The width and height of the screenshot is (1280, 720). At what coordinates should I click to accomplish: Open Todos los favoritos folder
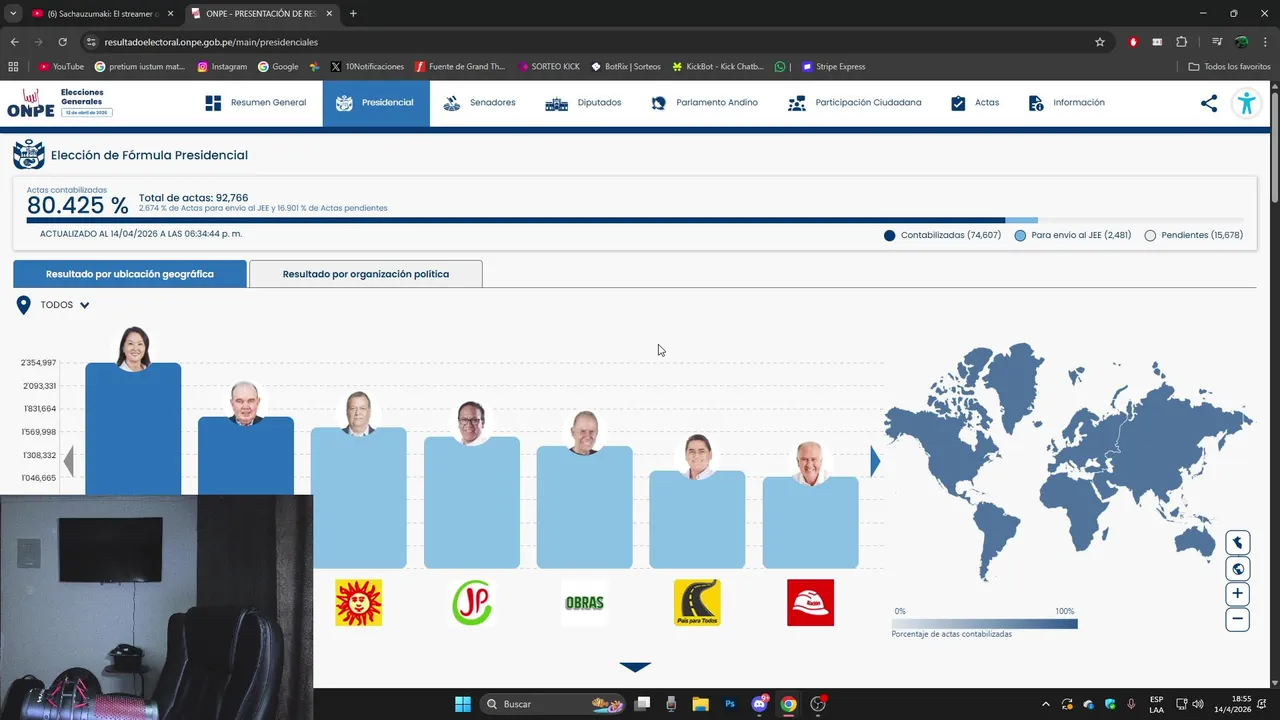tap(1229, 67)
